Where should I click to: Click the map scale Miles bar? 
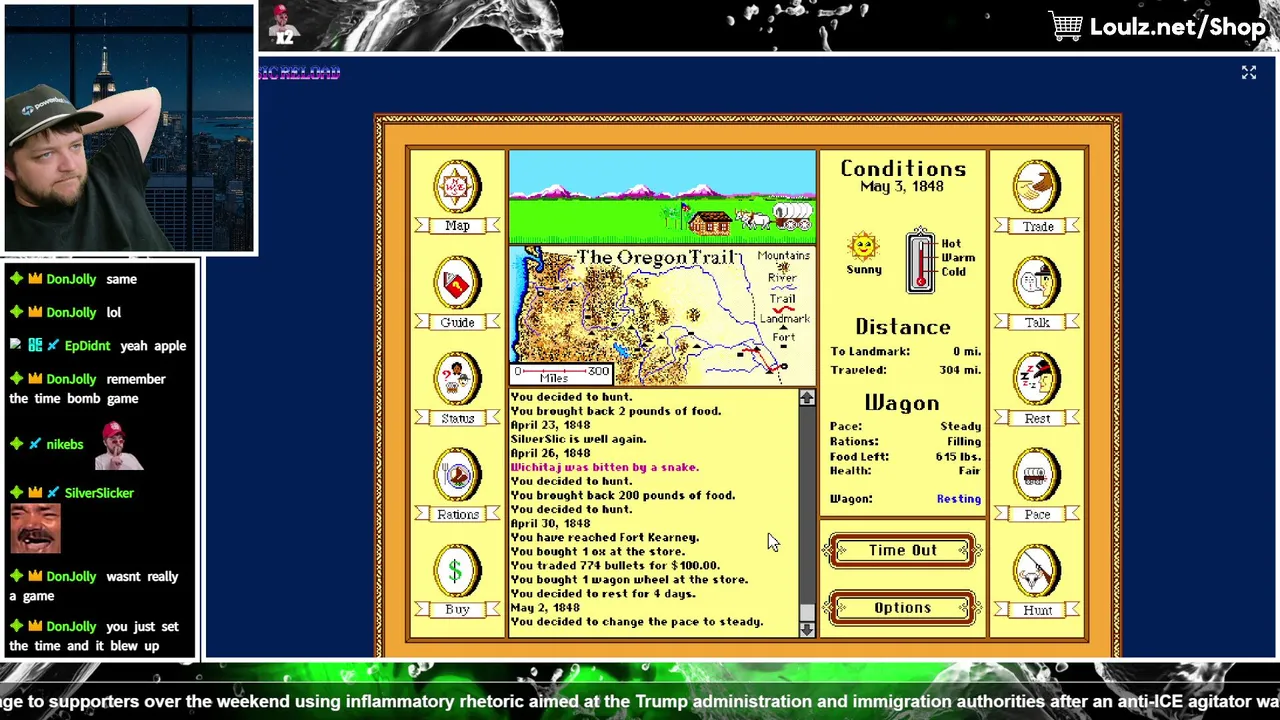click(x=561, y=374)
